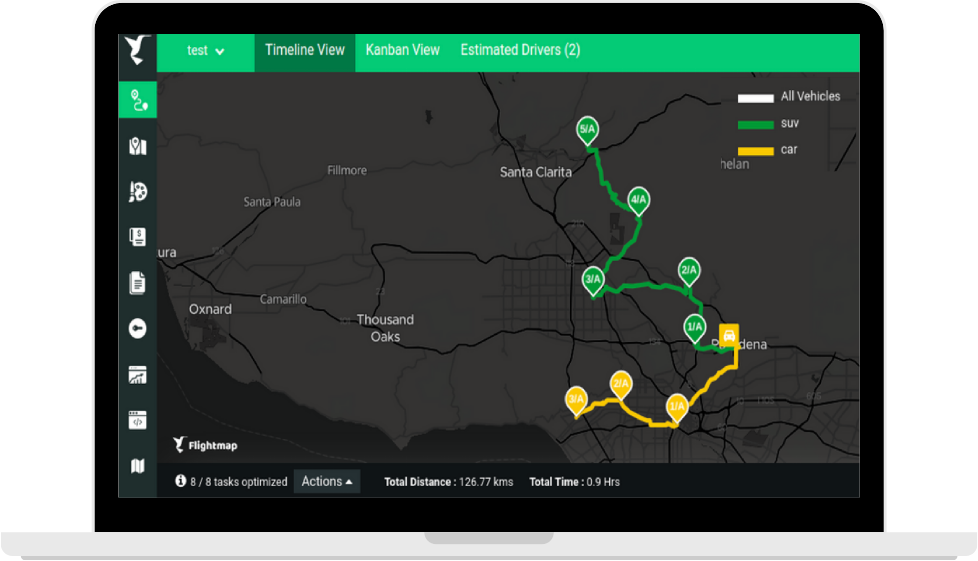Select green suv stop 4/A marker
The image size is (978, 561).
pyautogui.click(x=638, y=201)
